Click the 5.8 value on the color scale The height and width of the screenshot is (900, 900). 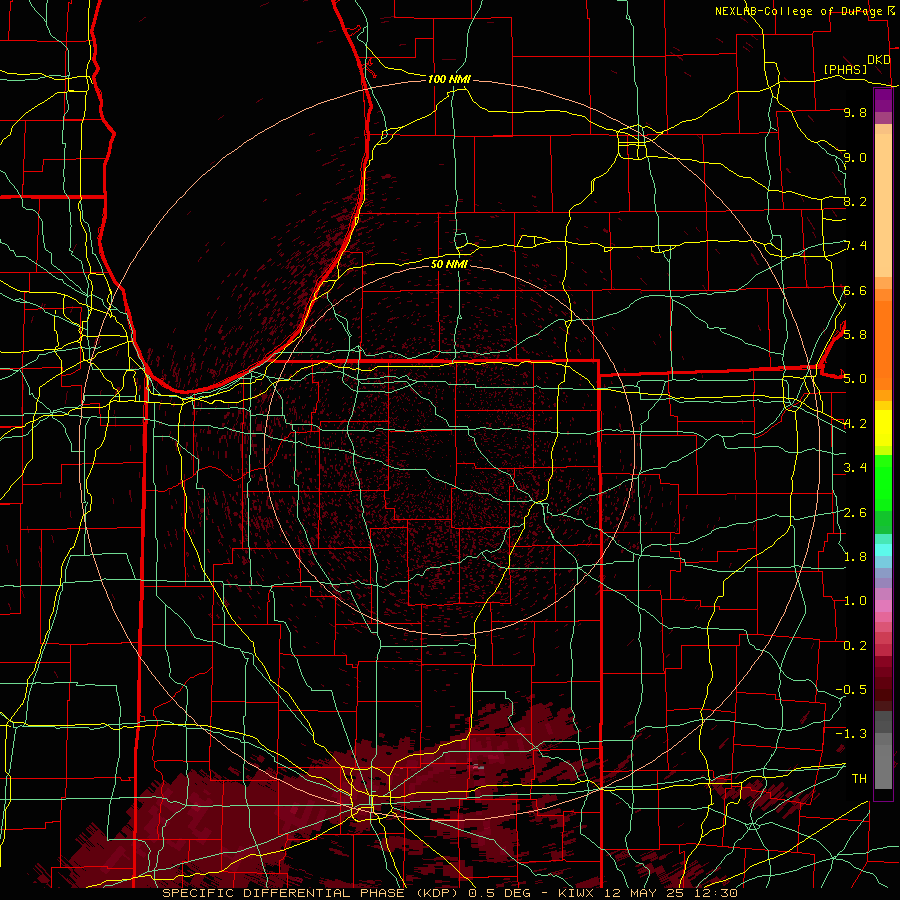click(855, 334)
